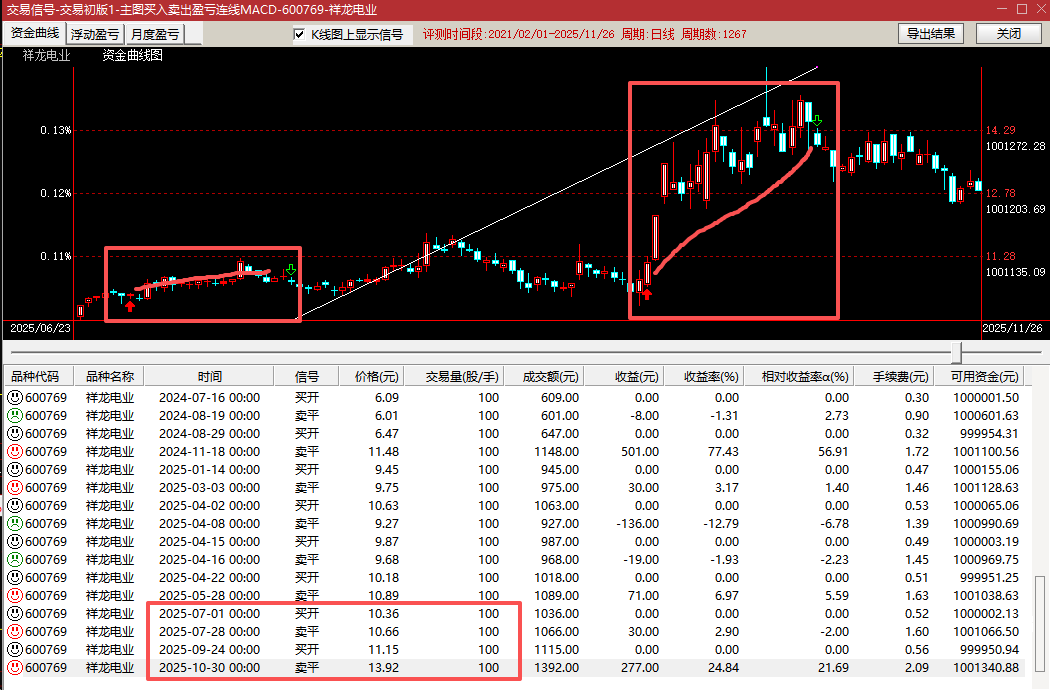The height and width of the screenshot is (690, 1050).
Task: Select the 2024-07-16 00:00 time cell
Action: coord(210,398)
